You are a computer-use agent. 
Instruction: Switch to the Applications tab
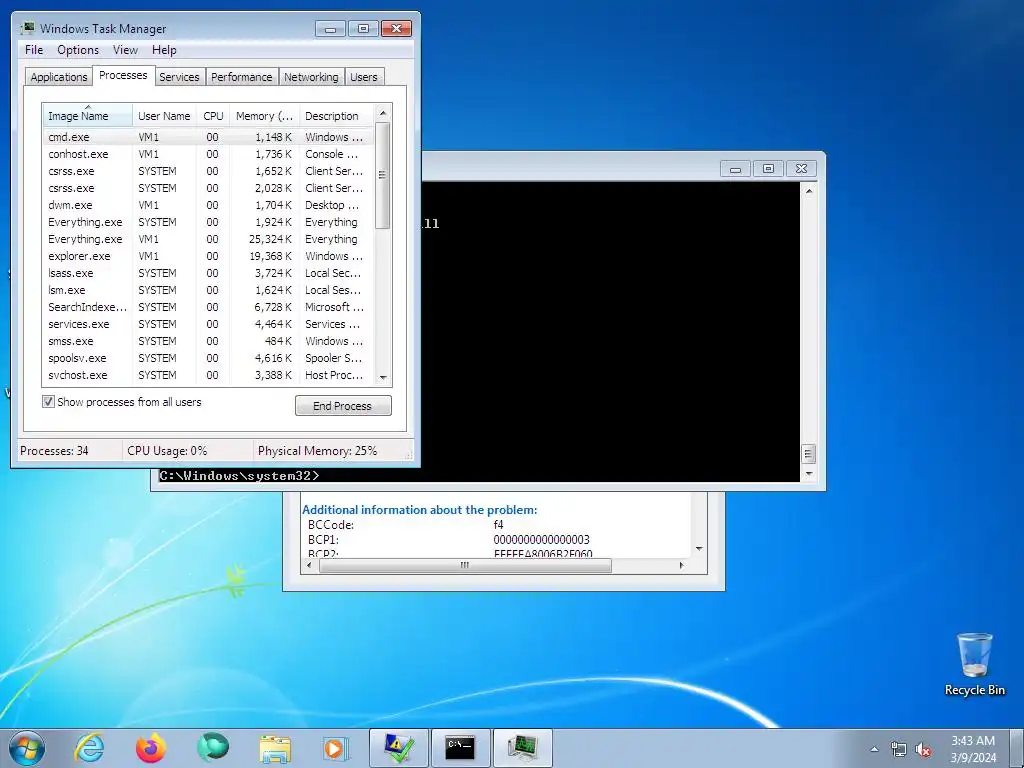coord(59,76)
